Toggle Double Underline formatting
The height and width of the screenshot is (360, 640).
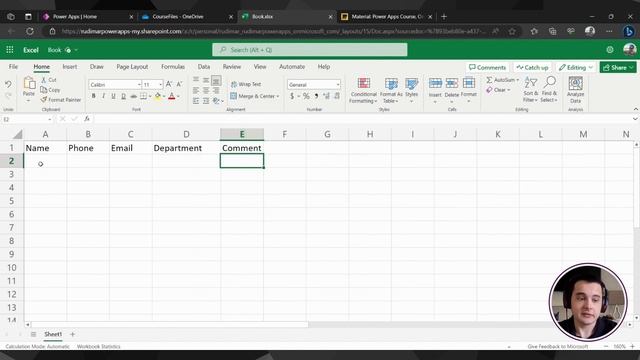(x=123, y=96)
